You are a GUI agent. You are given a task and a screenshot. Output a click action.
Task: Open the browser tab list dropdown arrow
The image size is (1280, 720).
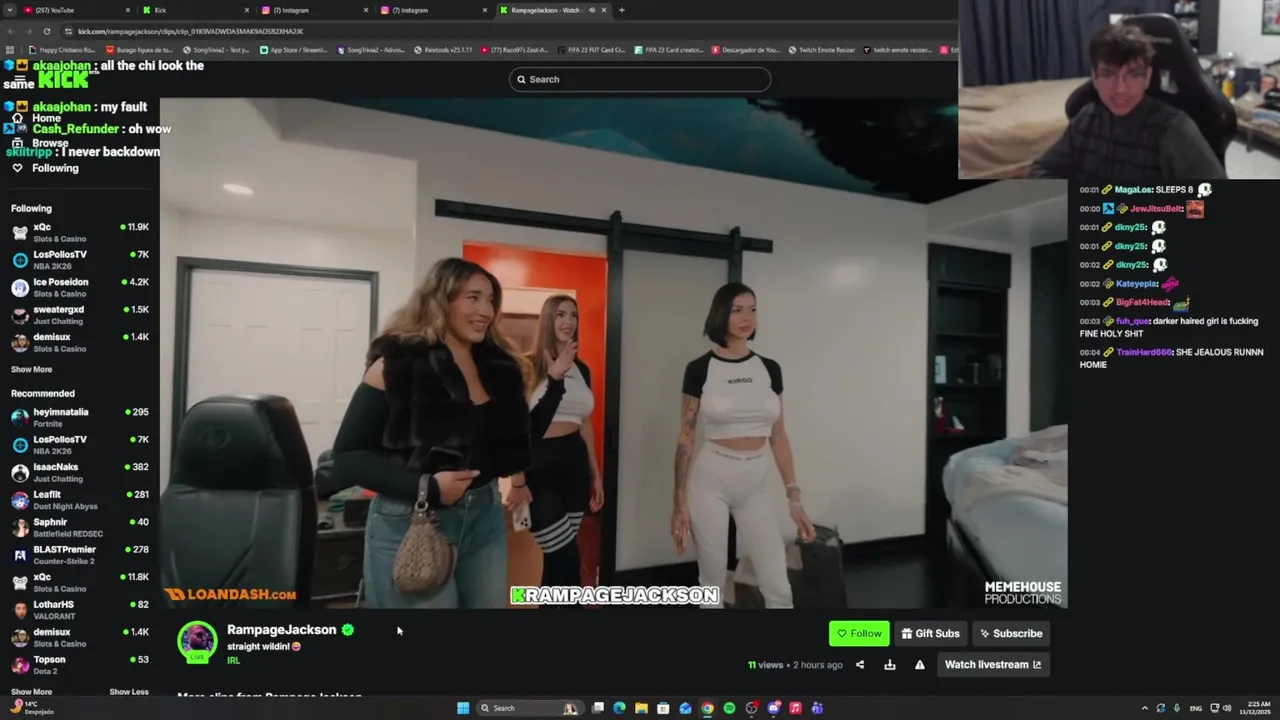10,10
